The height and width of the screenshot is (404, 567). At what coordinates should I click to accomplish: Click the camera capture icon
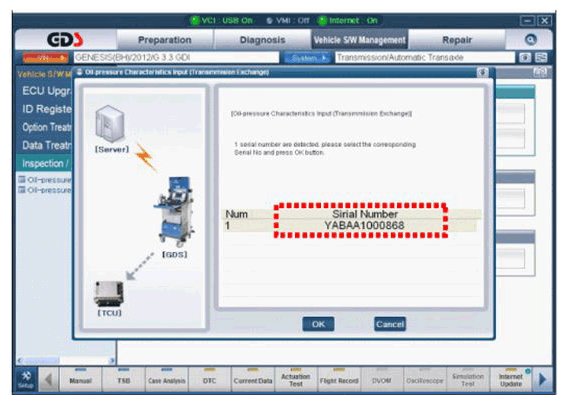(525, 58)
